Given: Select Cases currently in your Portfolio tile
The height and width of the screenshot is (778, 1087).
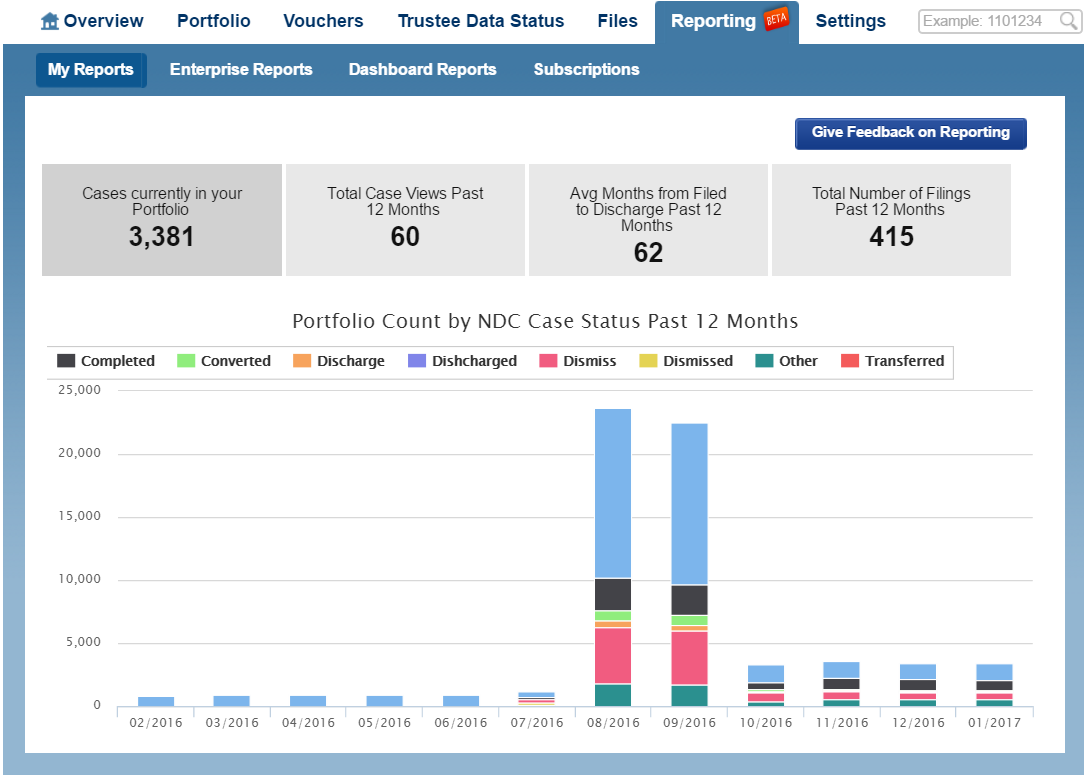Looking at the screenshot, I should coord(162,219).
